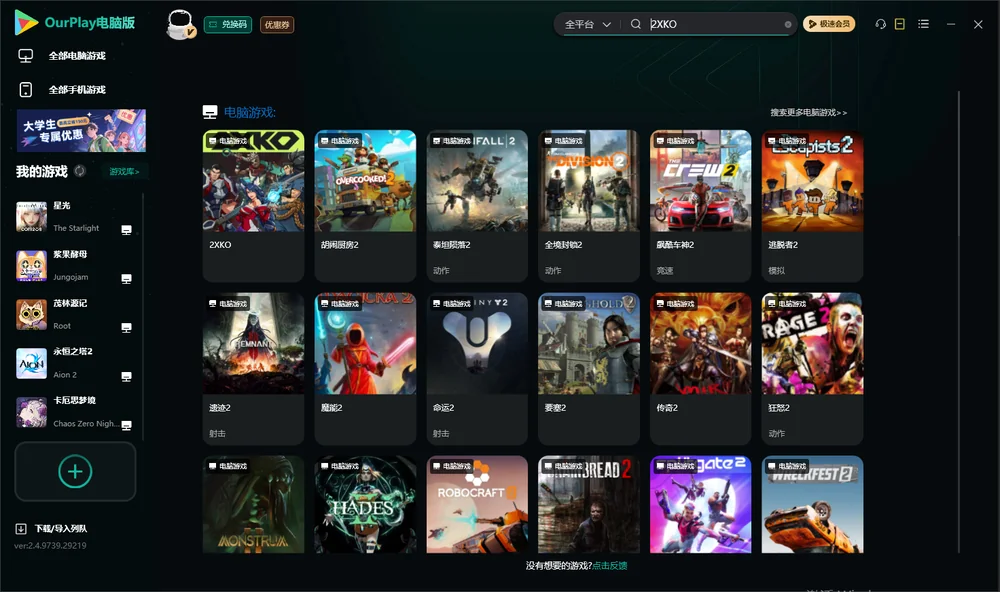
Task: Click the OurPlay logo in the top-left
Action: [x=75, y=23]
